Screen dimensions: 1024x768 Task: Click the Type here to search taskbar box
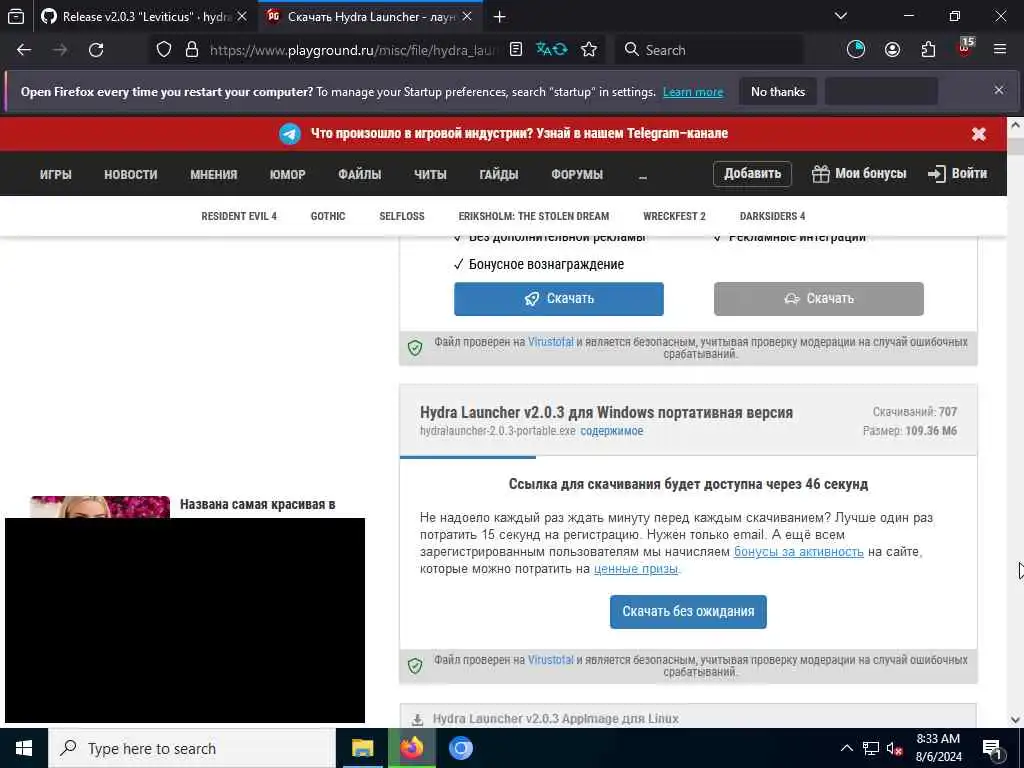coord(191,748)
